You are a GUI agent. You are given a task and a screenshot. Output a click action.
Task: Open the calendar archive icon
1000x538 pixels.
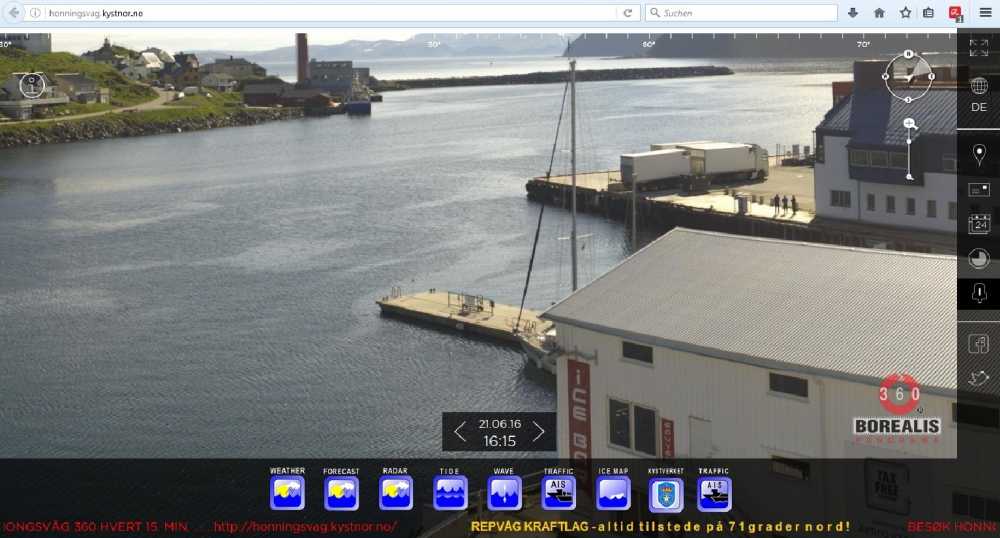(979, 224)
